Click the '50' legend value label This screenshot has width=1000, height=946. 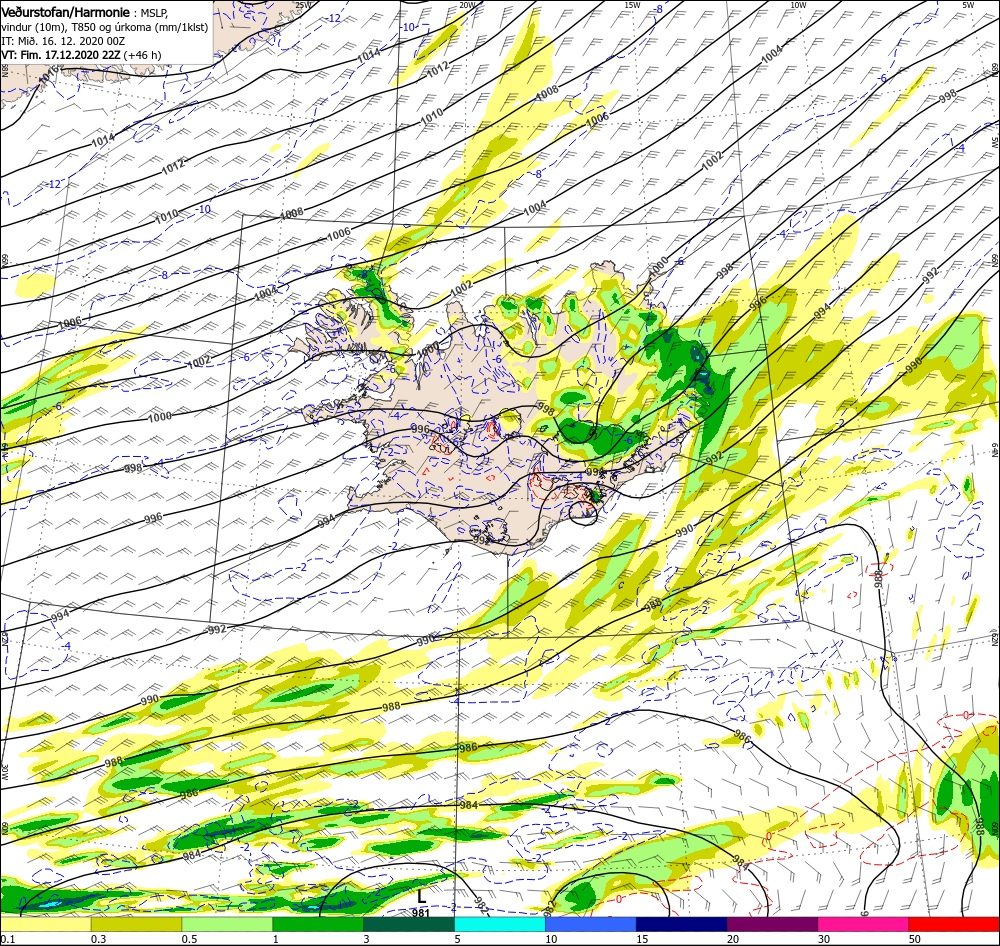915,938
